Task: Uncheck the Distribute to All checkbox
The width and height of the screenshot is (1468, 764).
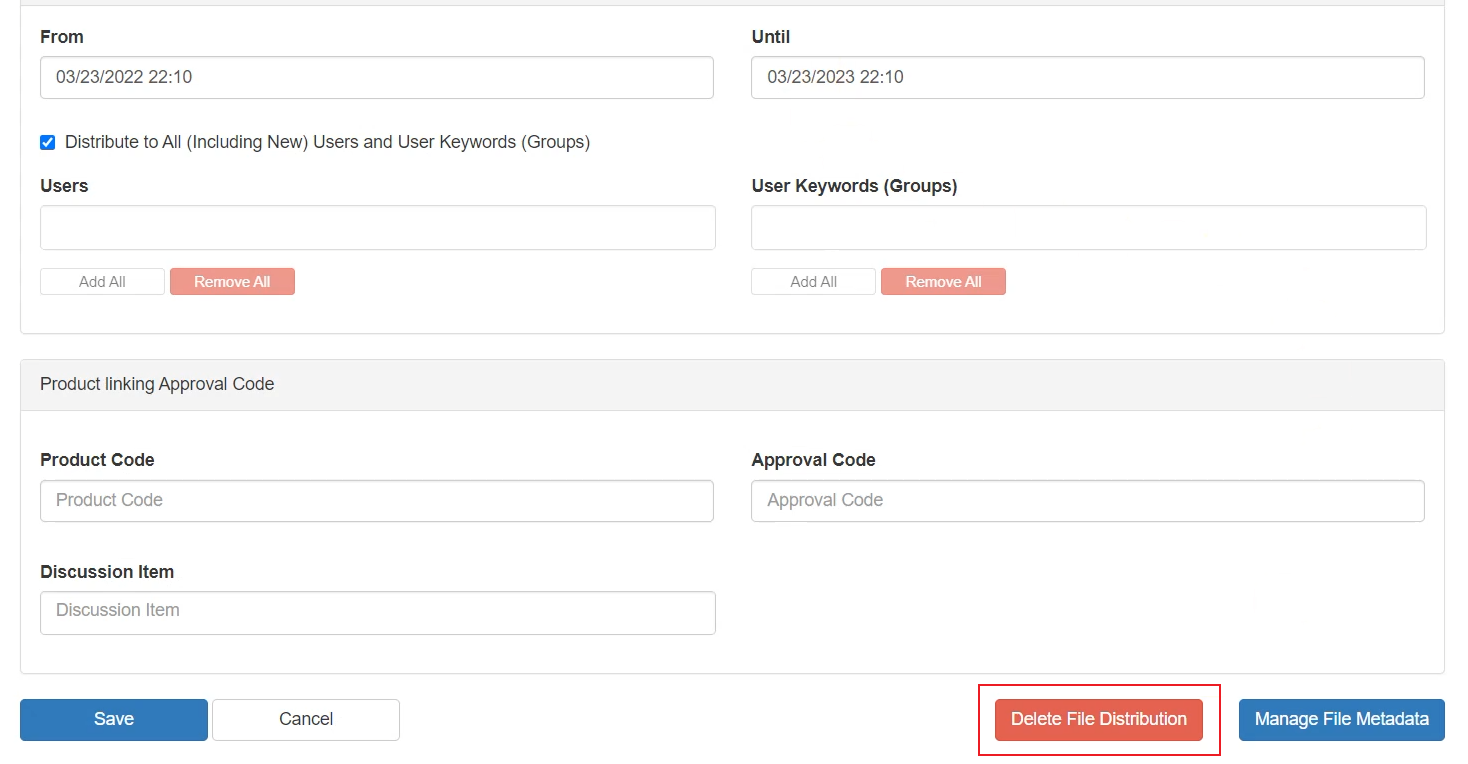Action: 47,142
